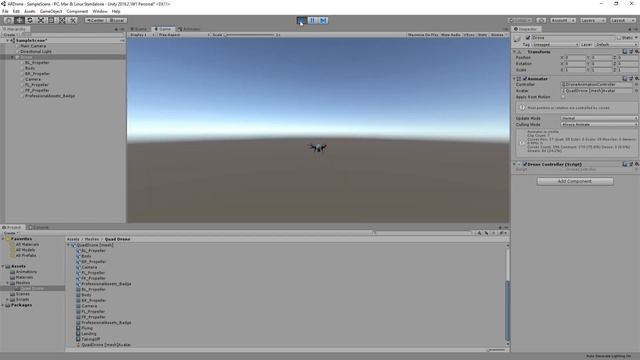Screen dimensions: 640x360
Task: Open Drone Controller script help icon
Action: coord(625,164)
